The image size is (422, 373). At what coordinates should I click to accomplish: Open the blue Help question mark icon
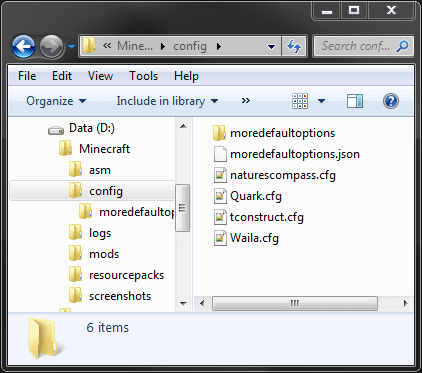[x=391, y=101]
